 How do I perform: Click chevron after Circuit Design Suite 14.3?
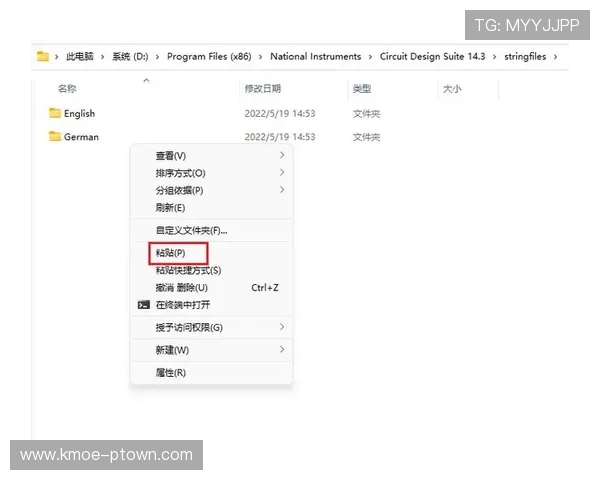coord(494,57)
